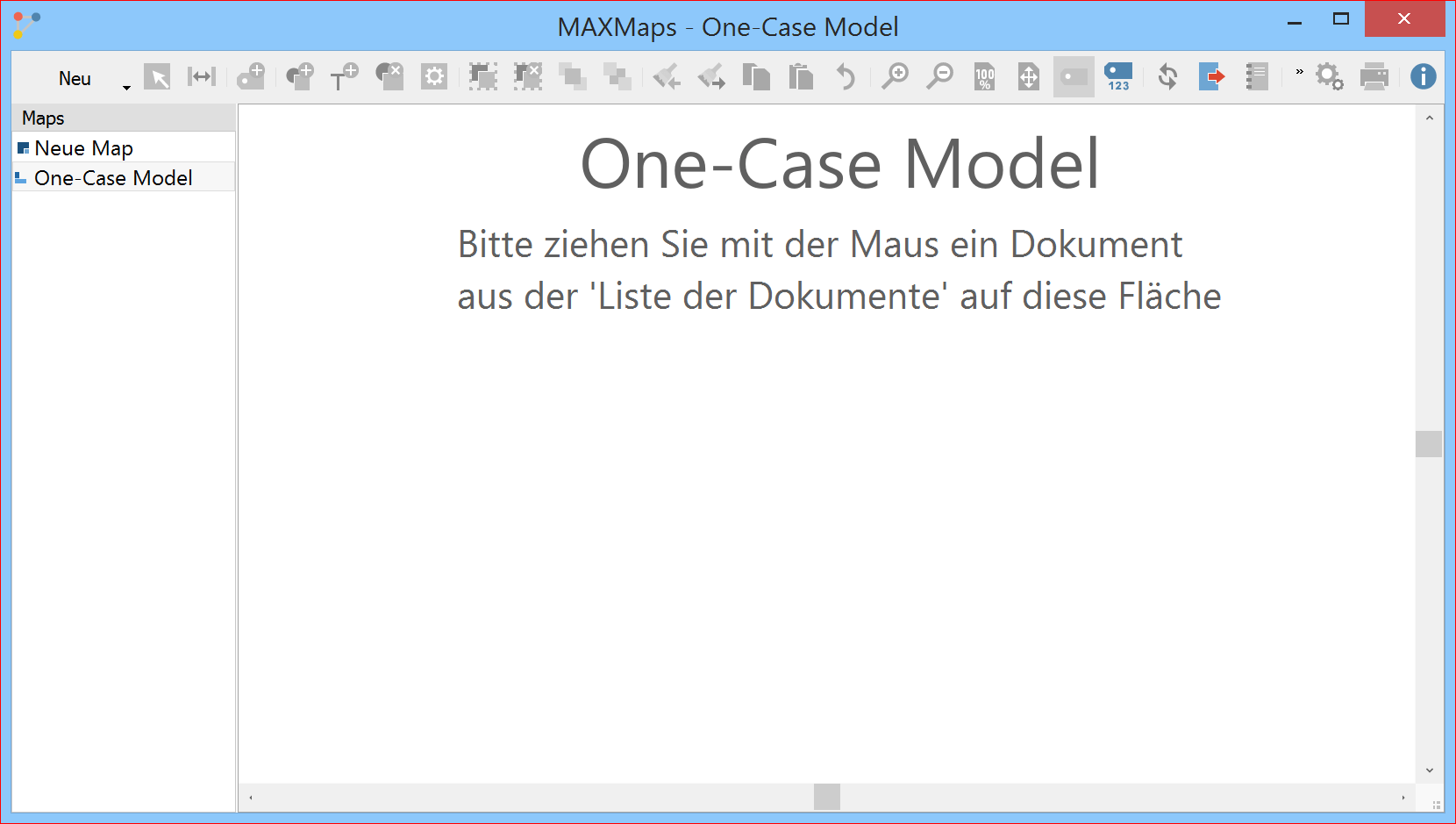Viewport: 1456px width, 824px height.
Task: Click the copy format brush icon
Action: tap(667, 76)
